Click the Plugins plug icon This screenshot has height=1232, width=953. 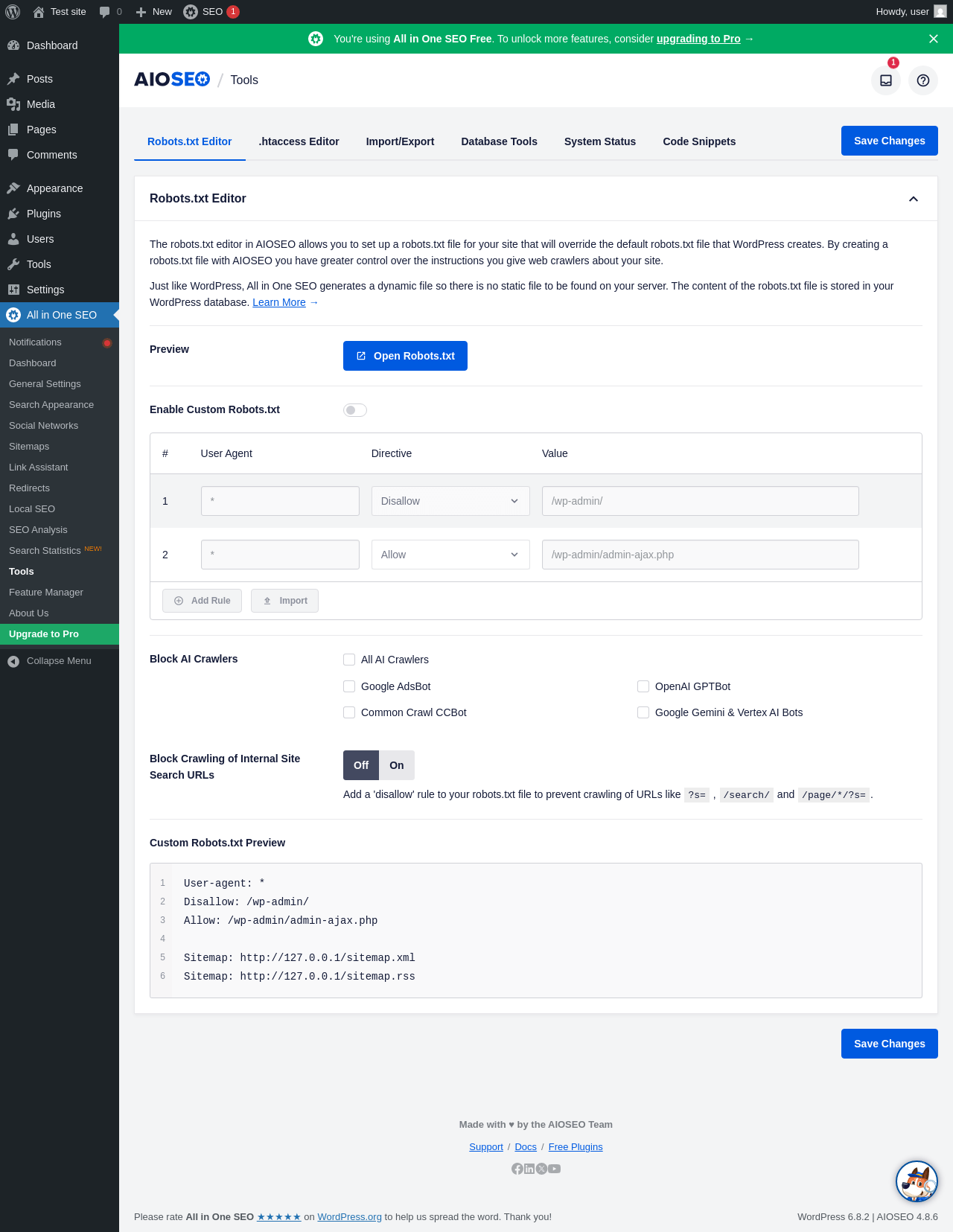(13, 214)
